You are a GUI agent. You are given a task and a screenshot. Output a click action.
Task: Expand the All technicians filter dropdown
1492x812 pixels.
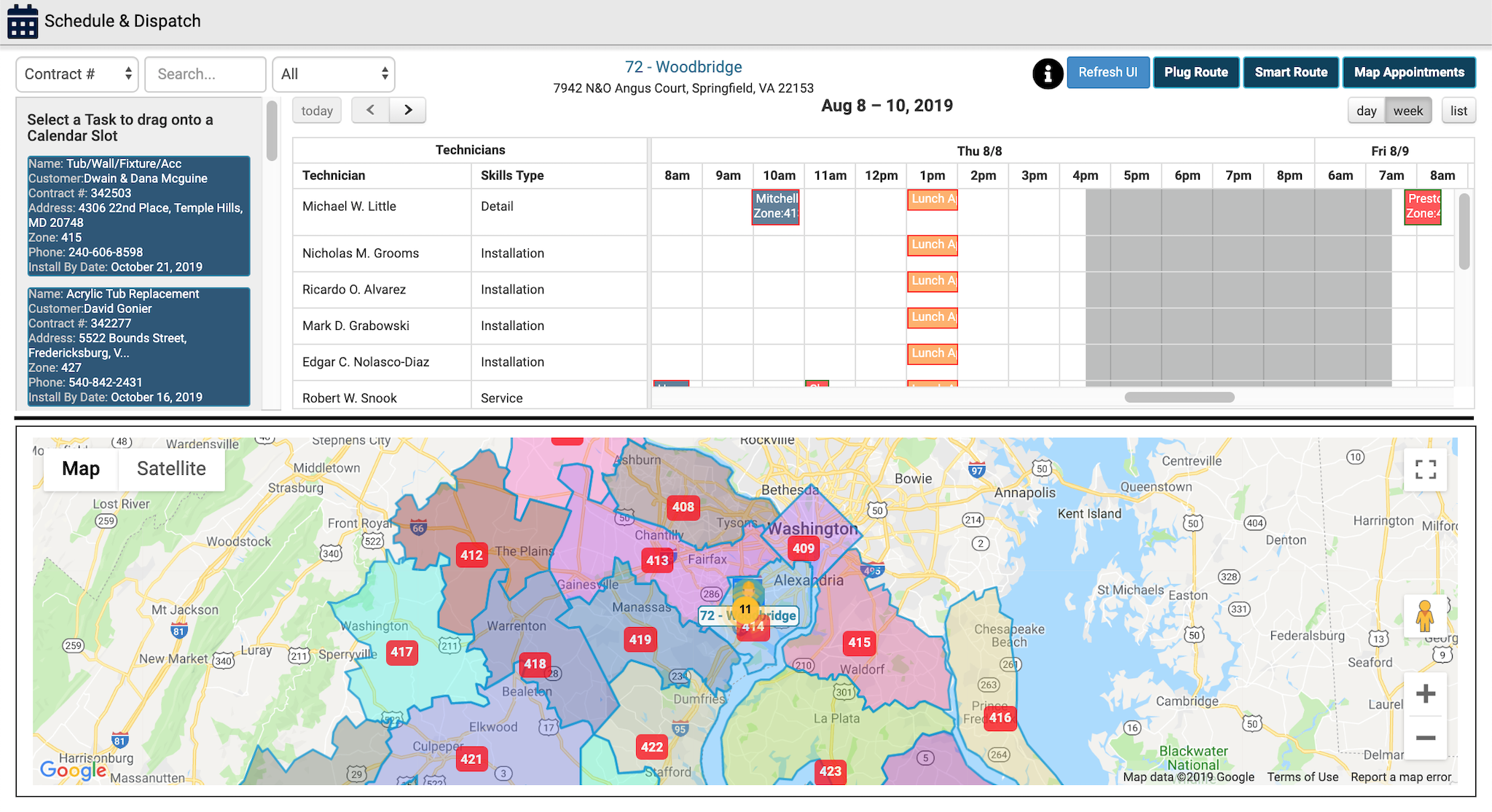tap(332, 73)
